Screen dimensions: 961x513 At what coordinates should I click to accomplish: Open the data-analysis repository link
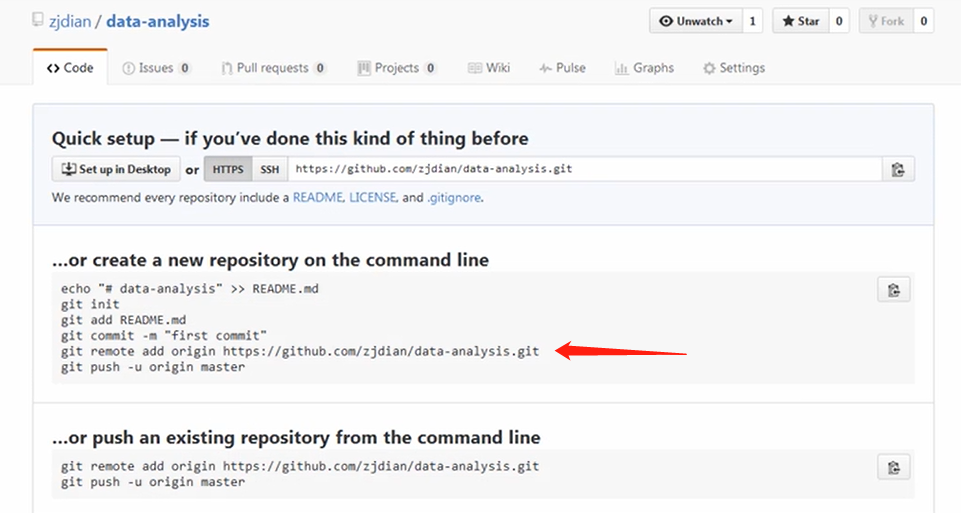coord(158,21)
